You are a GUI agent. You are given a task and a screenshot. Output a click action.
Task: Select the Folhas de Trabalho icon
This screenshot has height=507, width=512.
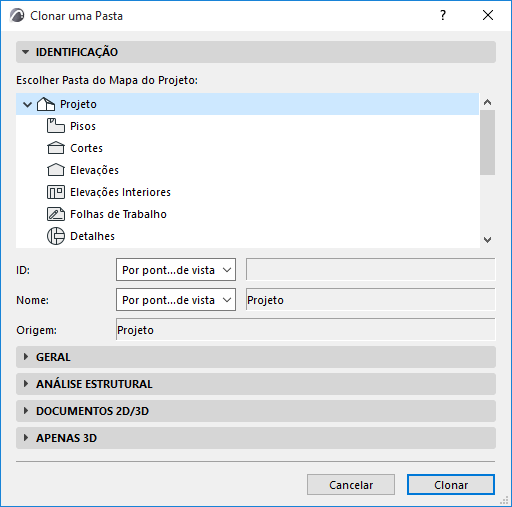[56, 214]
